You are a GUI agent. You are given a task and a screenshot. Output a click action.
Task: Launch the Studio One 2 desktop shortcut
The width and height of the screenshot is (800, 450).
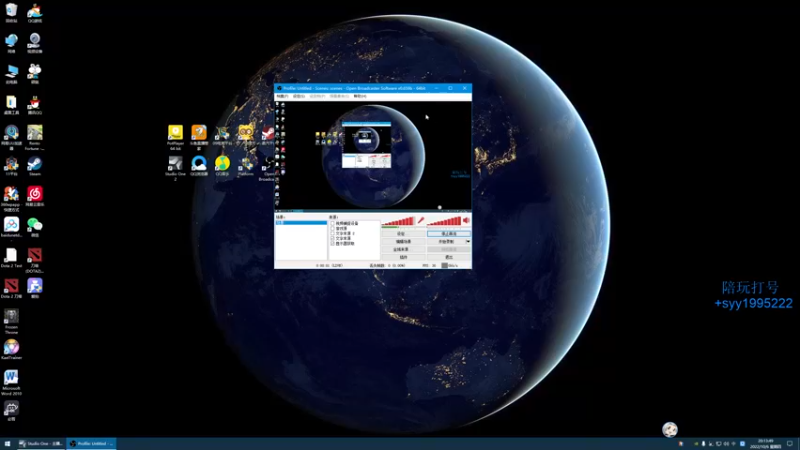[x=176, y=168]
